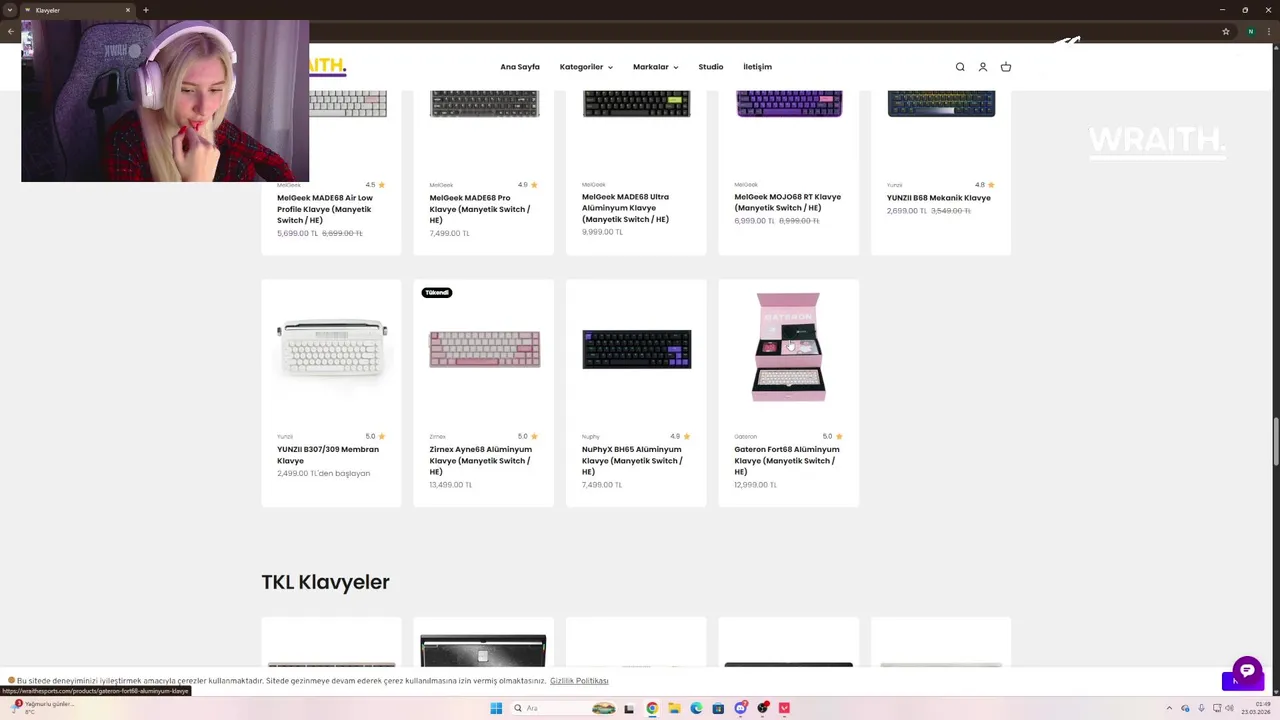Open MelGeek MOJO68 RT Klavye product
1280x720 pixels.
click(787, 203)
